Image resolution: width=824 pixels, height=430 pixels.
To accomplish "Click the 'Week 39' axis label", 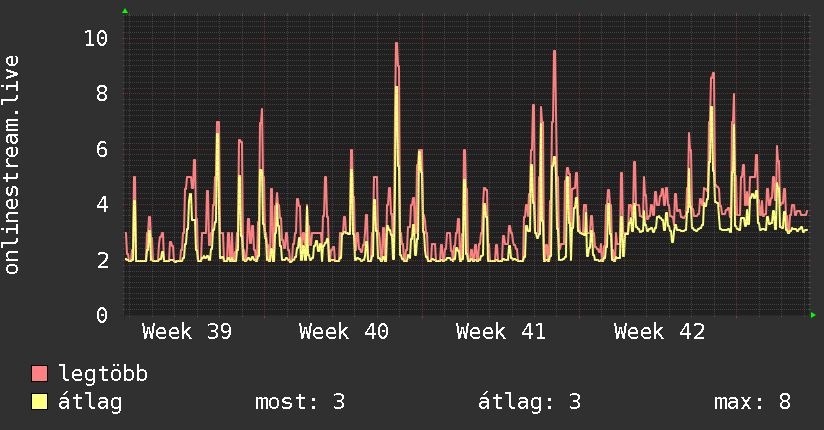I will [x=187, y=332].
